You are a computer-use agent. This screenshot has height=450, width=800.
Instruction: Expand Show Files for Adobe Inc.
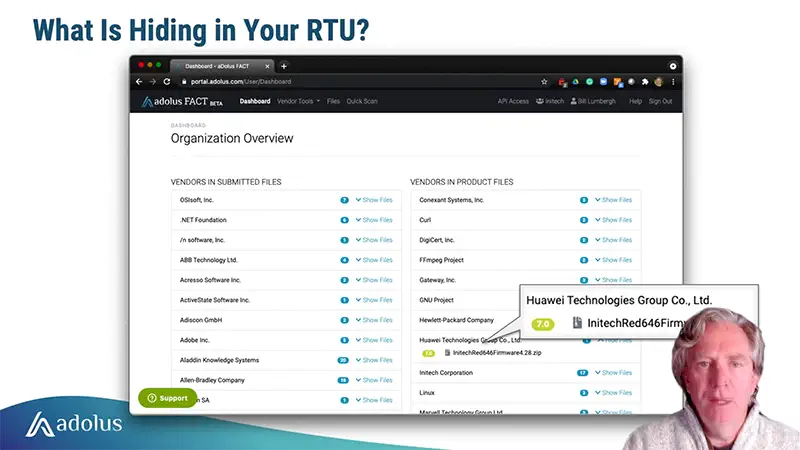point(374,340)
